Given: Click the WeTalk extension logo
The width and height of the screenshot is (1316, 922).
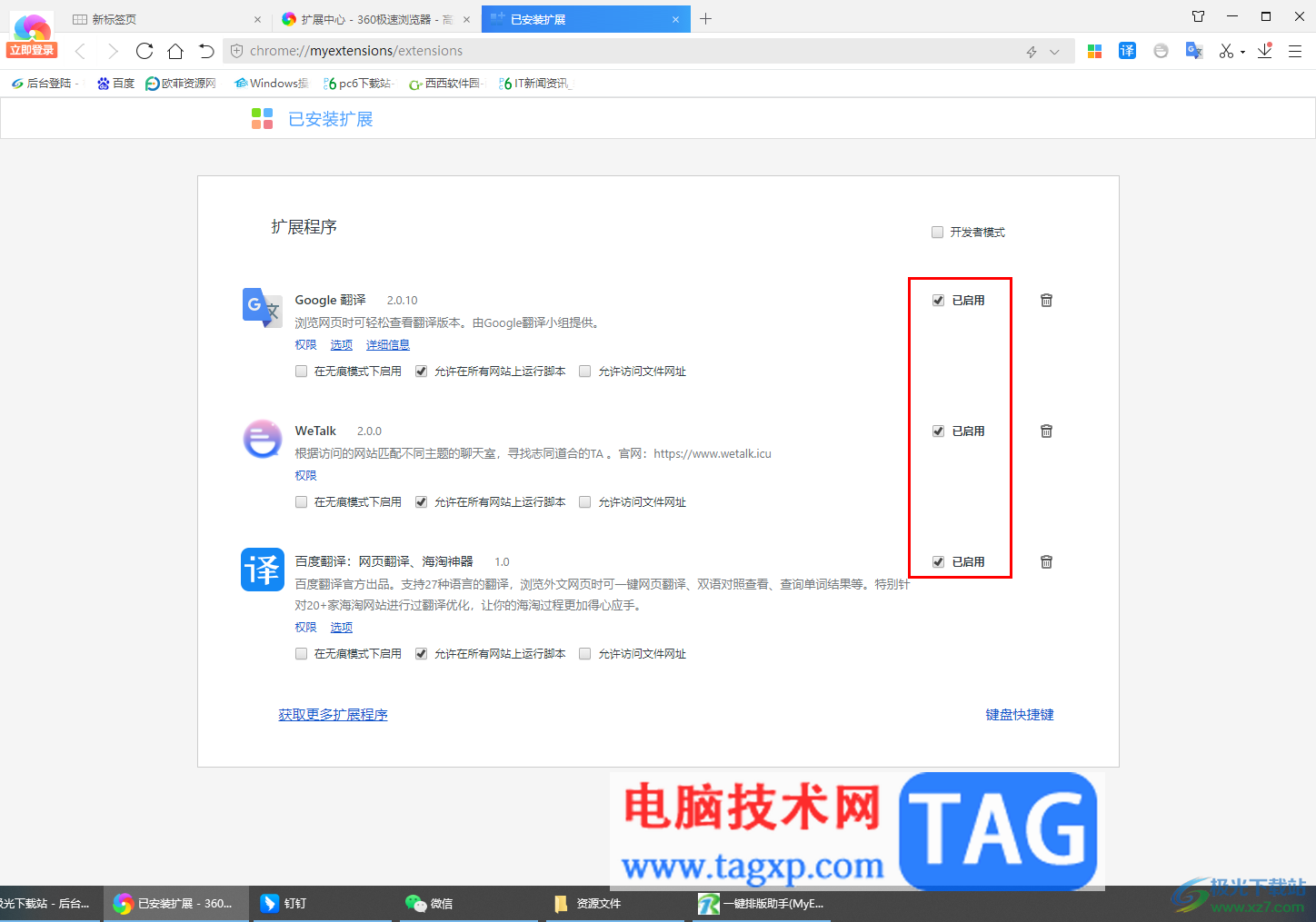Looking at the screenshot, I should (x=263, y=439).
